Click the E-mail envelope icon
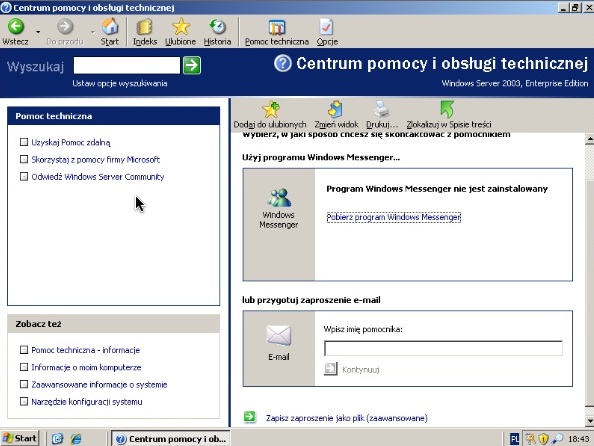 click(279, 335)
